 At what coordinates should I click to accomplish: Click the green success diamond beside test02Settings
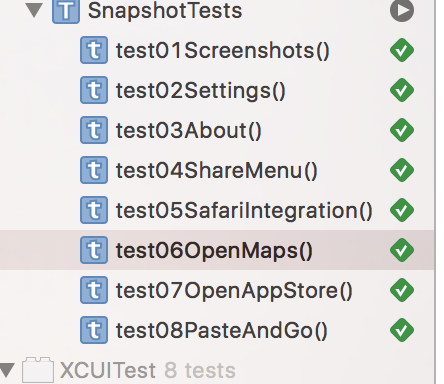tap(402, 90)
